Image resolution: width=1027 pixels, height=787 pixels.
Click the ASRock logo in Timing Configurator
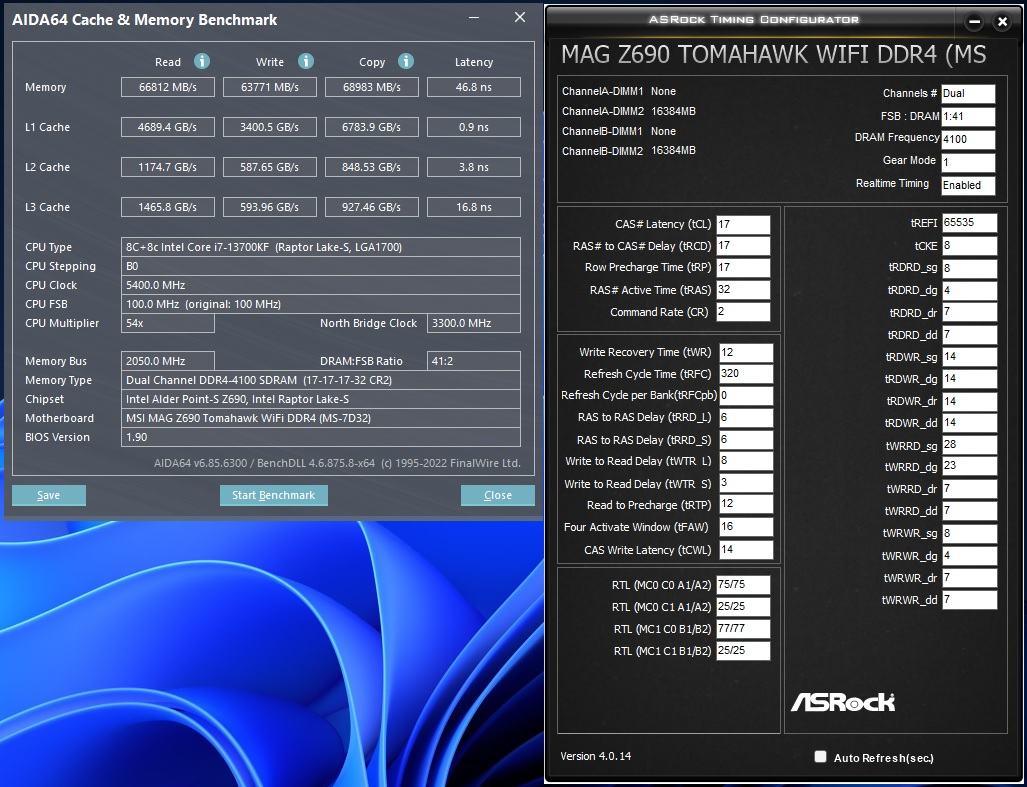point(843,702)
